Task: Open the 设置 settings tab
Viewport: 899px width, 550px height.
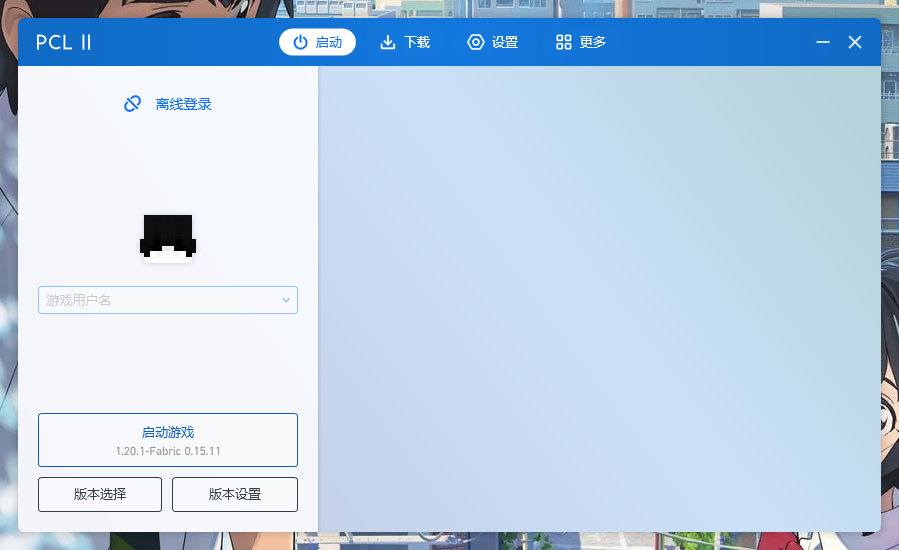Action: tap(493, 42)
